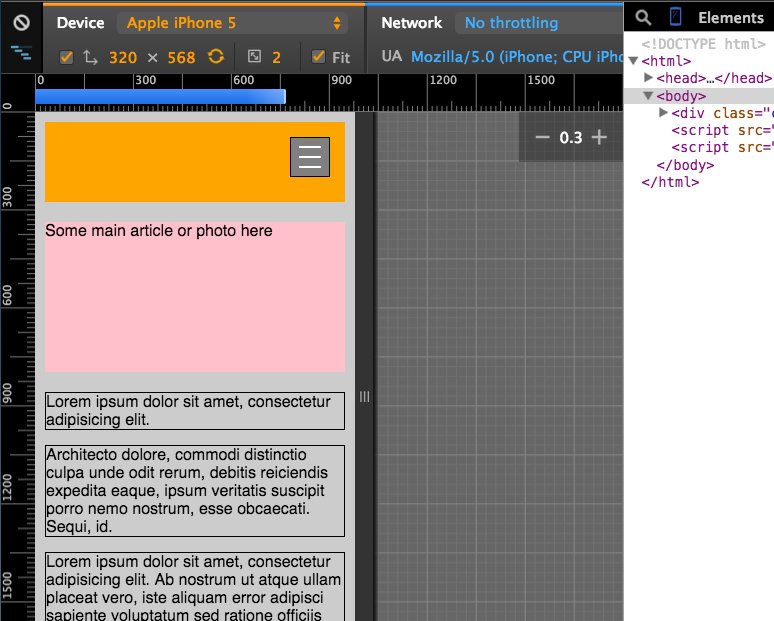
Task: Click 'Some main article or photo here' text
Action: [x=159, y=231]
